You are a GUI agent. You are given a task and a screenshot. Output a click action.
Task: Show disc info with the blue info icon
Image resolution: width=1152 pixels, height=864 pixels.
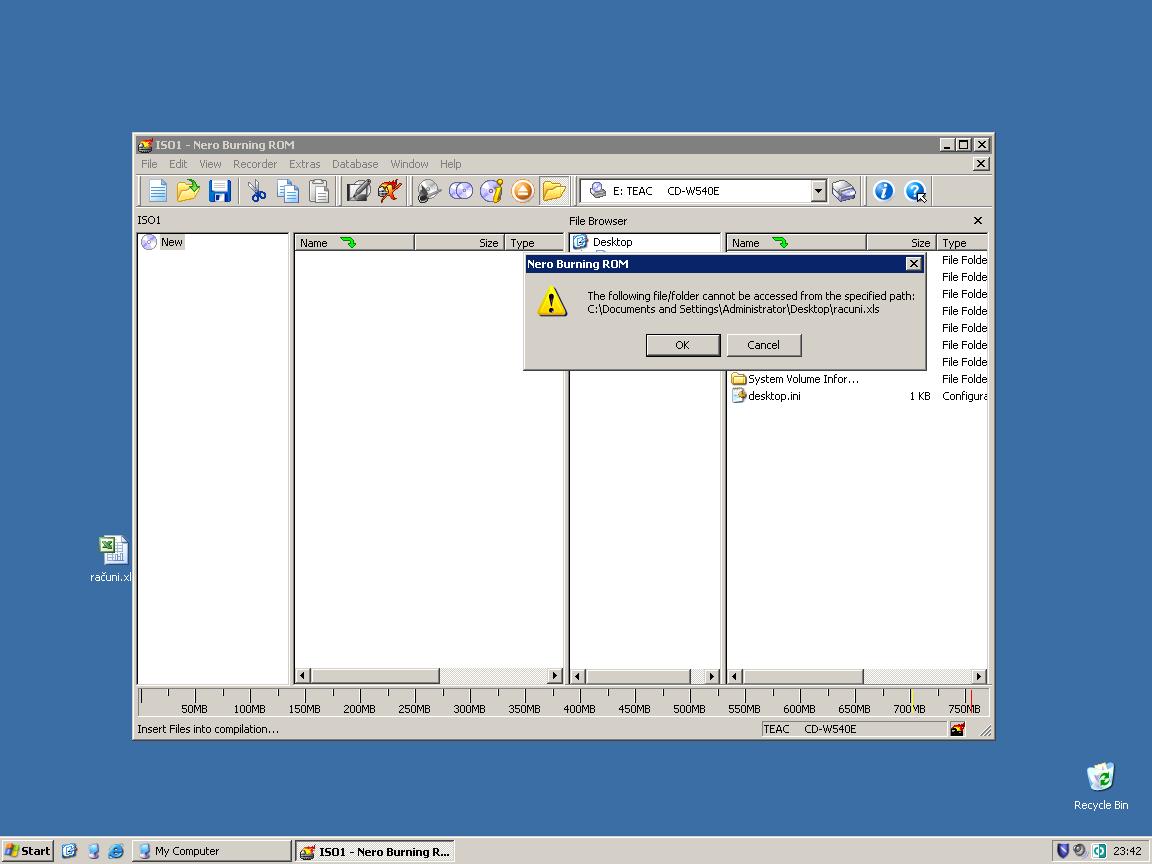[884, 191]
